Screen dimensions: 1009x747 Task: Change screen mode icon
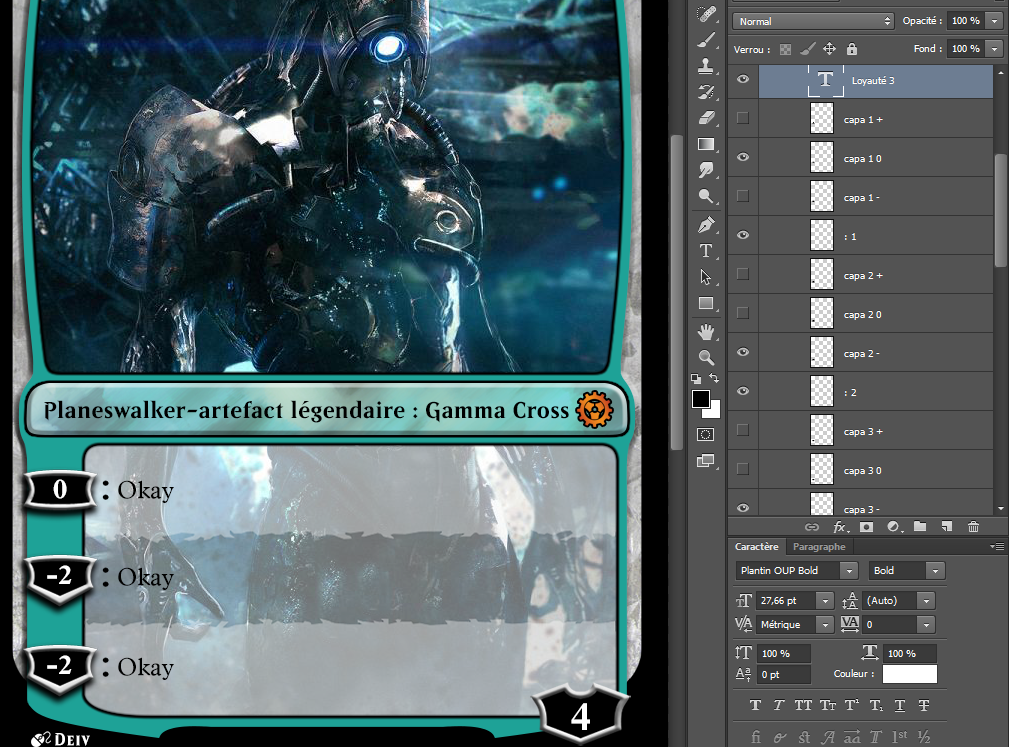[x=706, y=461]
